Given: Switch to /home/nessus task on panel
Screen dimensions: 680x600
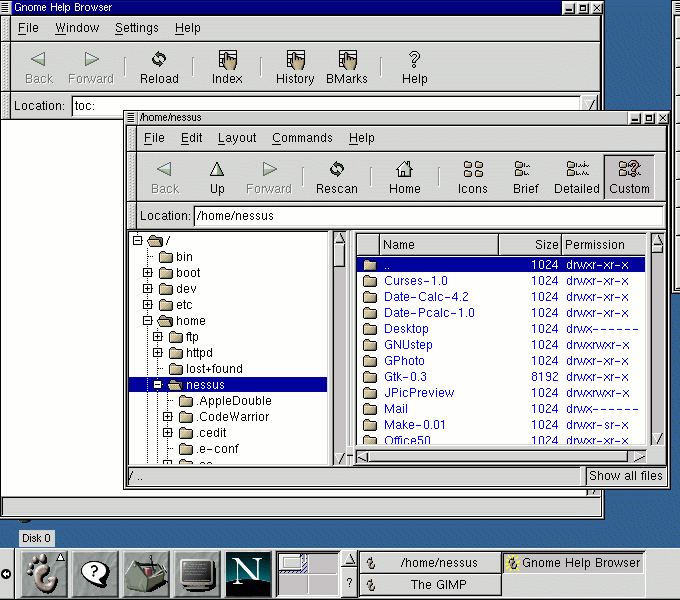Looking at the screenshot, I should 431,562.
